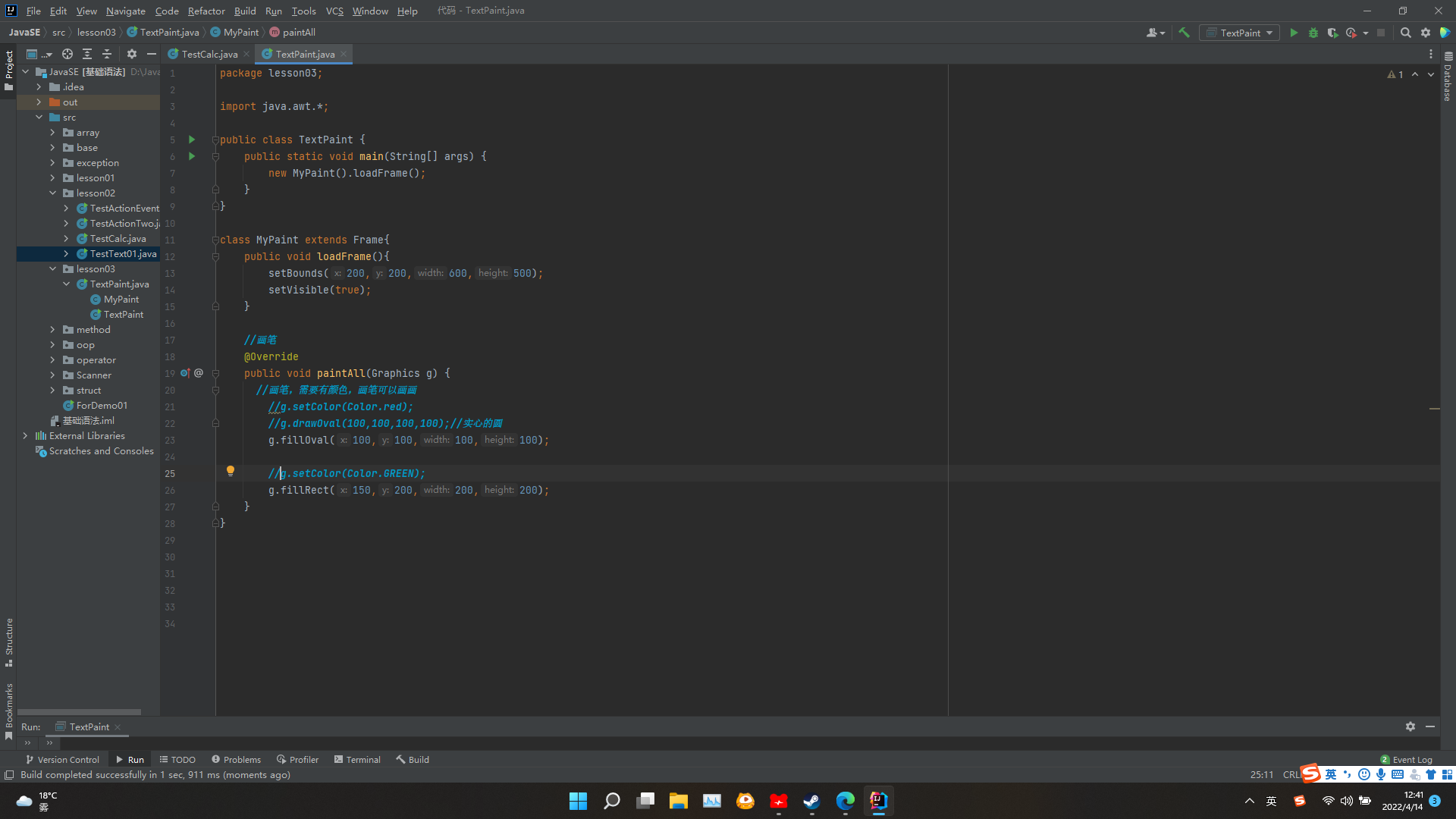Click Select Opened File crosshair icon
Image resolution: width=1456 pixels, height=819 pixels.
click(67, 54)
